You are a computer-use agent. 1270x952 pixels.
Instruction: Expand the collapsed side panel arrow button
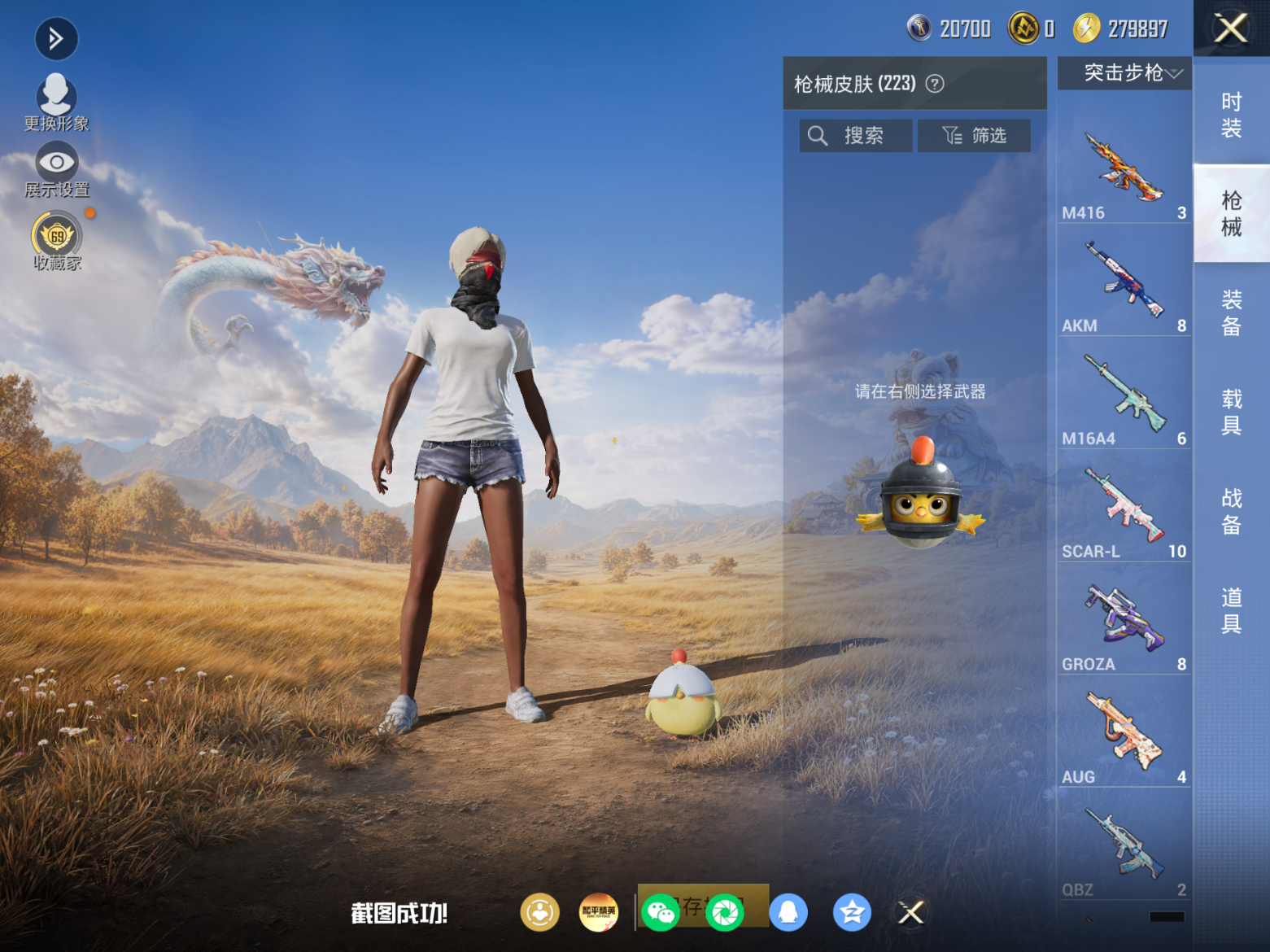[x=56, y=39]
